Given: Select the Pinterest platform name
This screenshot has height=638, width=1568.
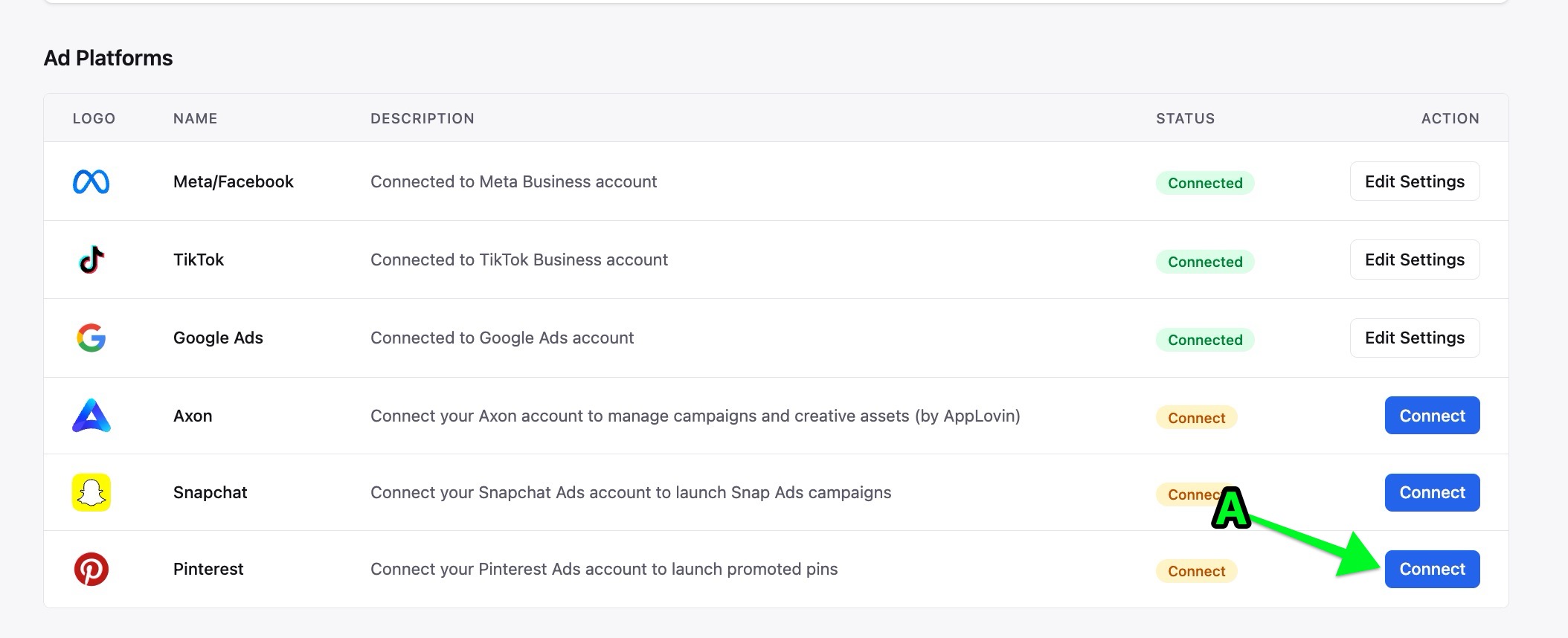Looking at the screenshot, I should click(208, 569).
